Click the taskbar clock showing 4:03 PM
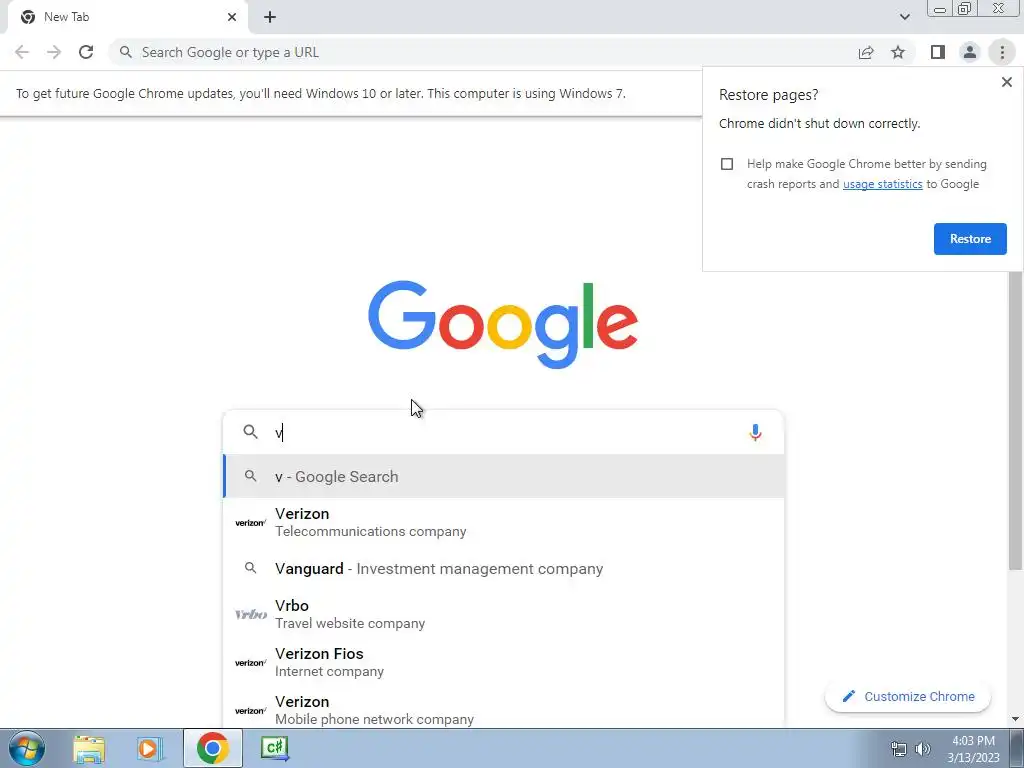This screenshot has height=768, width=1024. coord(973,749)
